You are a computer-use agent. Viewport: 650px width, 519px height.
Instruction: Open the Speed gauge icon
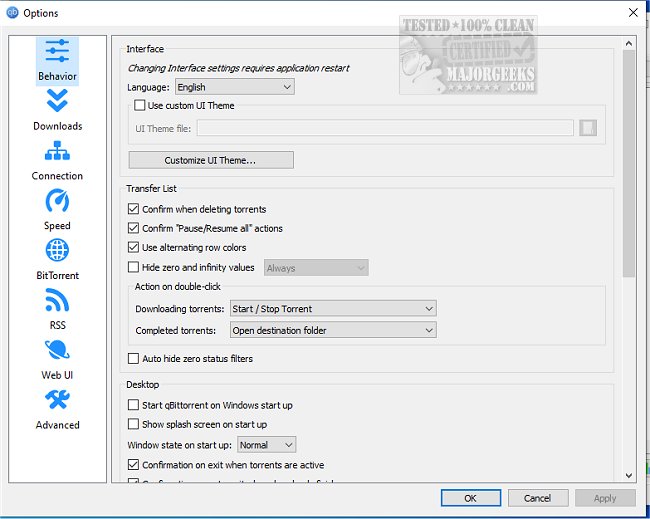click(57, 200)
